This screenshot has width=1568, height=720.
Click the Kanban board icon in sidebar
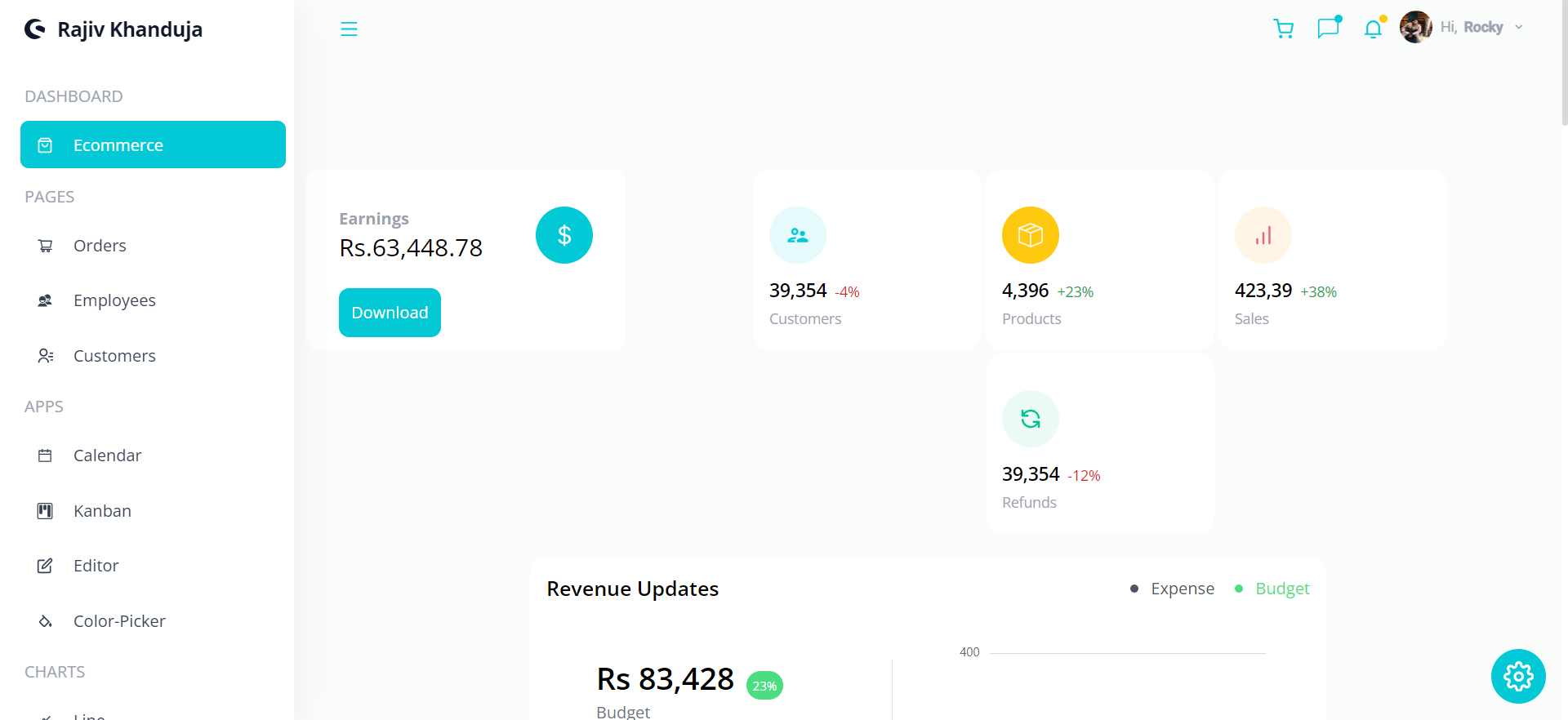pyautogui.click(x=45, y=511)
